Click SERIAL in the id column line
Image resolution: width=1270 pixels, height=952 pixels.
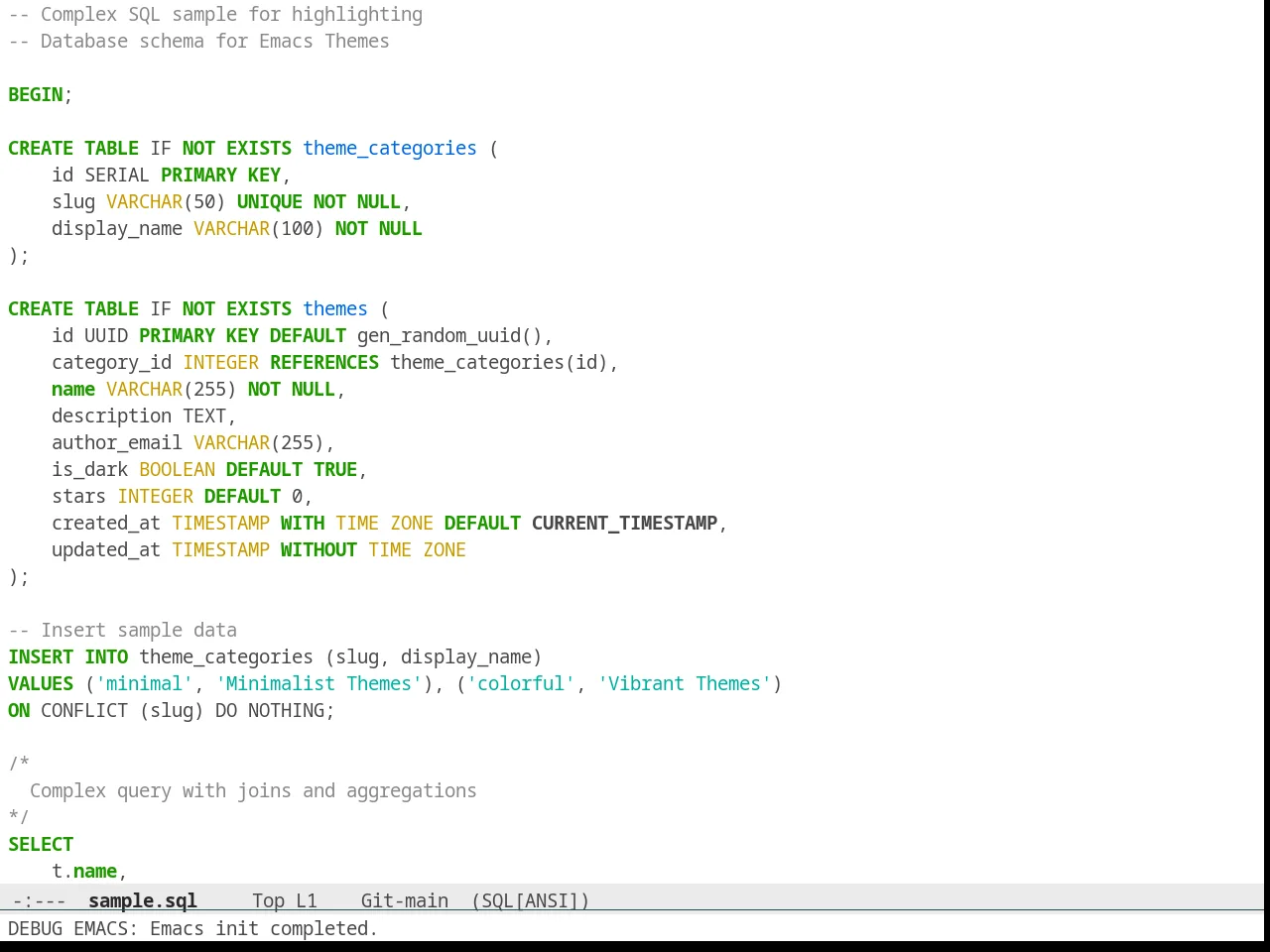117,175
